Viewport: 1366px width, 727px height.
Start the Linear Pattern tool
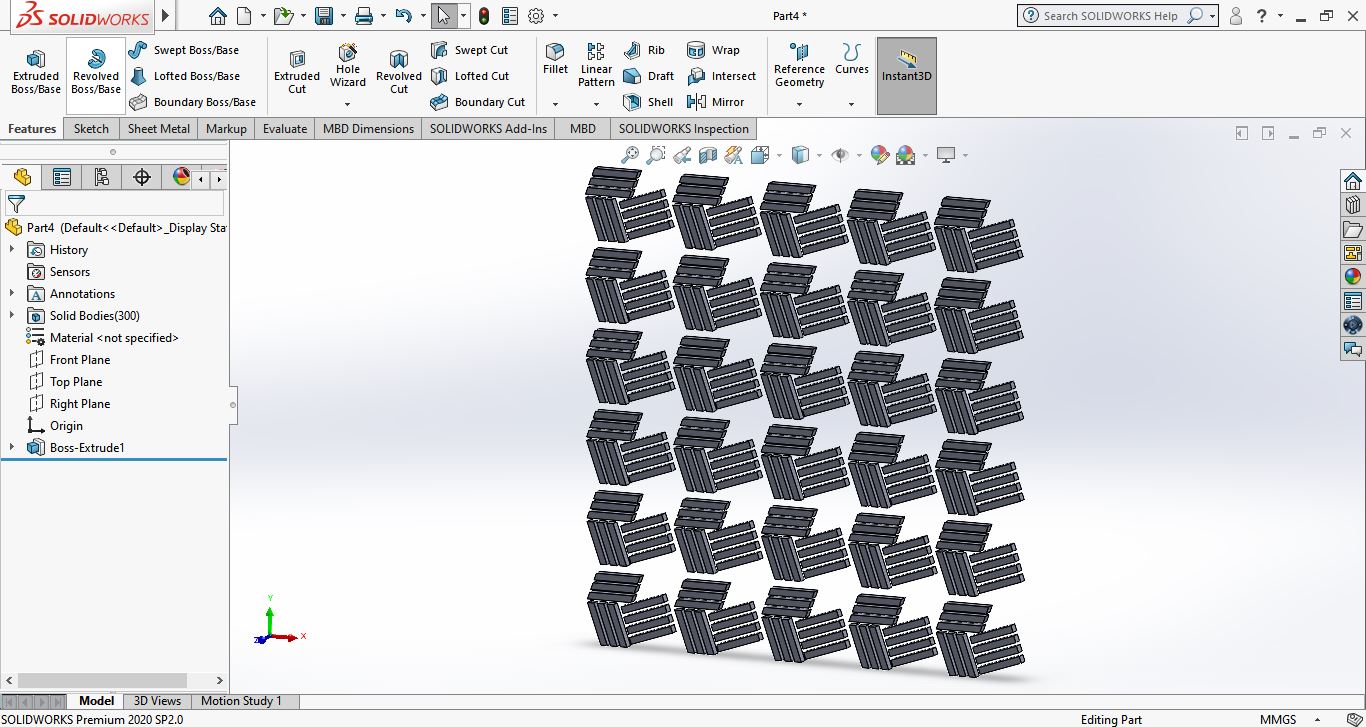tap(596, 66)
